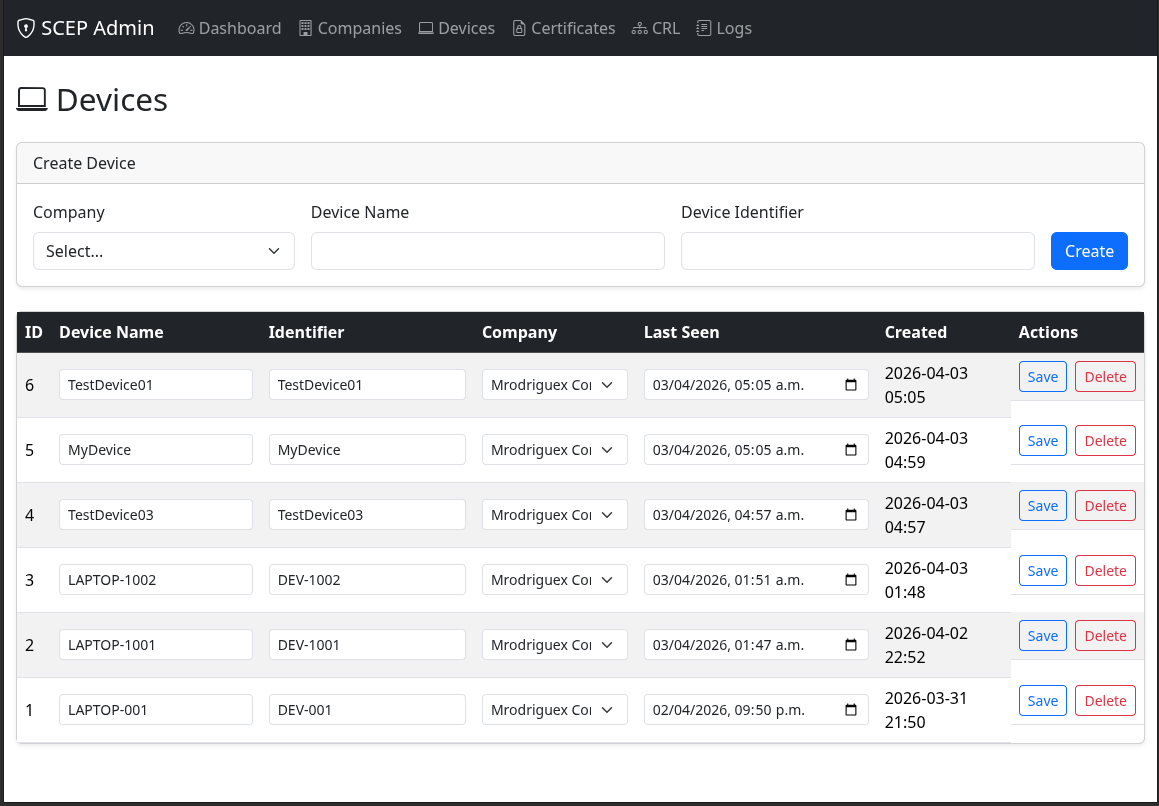Open the calendar picker for TestDevice01 last seen

pyautogui.click(x=851, y=385)
